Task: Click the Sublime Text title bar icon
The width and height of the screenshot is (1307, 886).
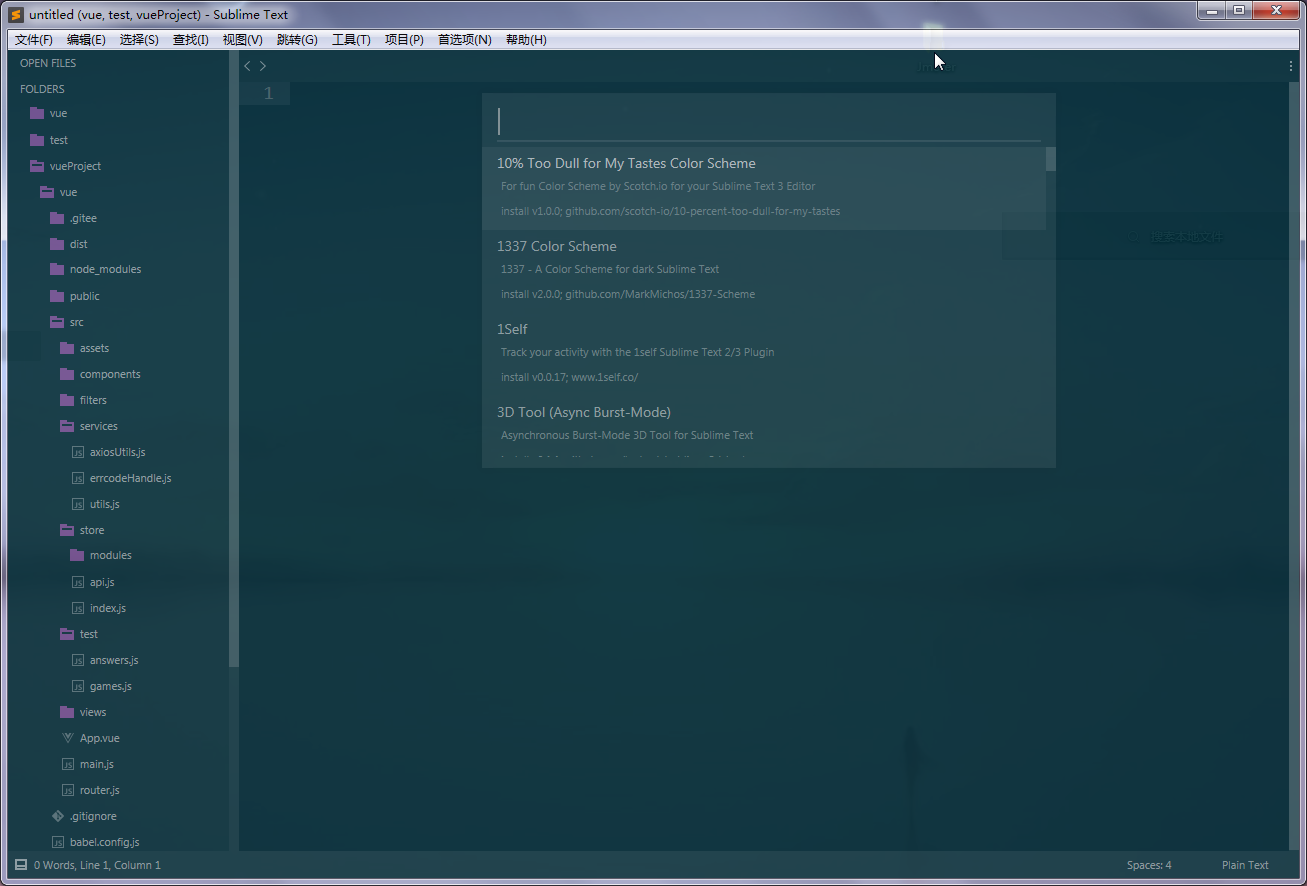Action: tap(16, 14)
